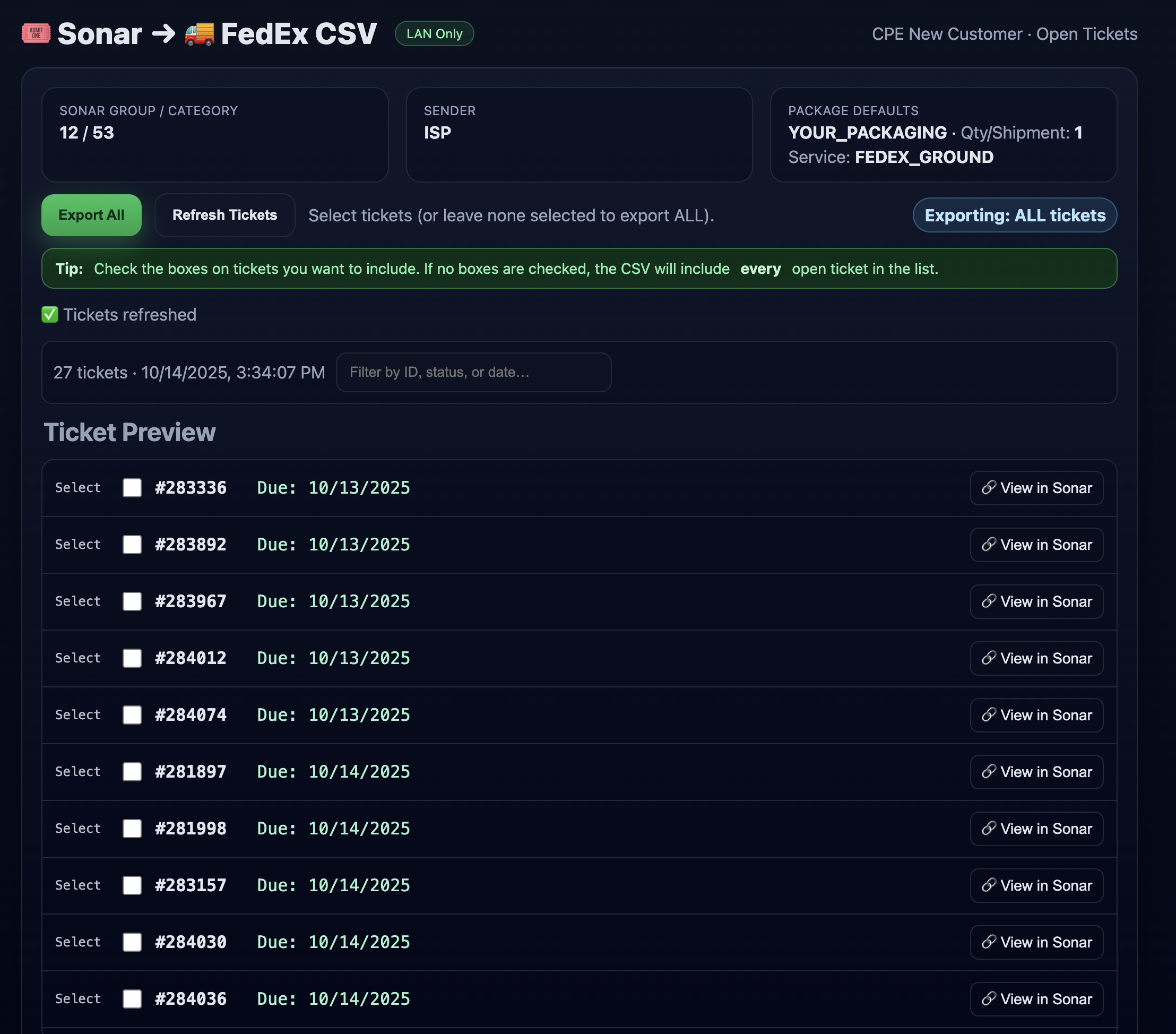This screenshot has width=1176, height=1034.
Task: Open Open Tickets in the header
Action: tap(1087, 34)
